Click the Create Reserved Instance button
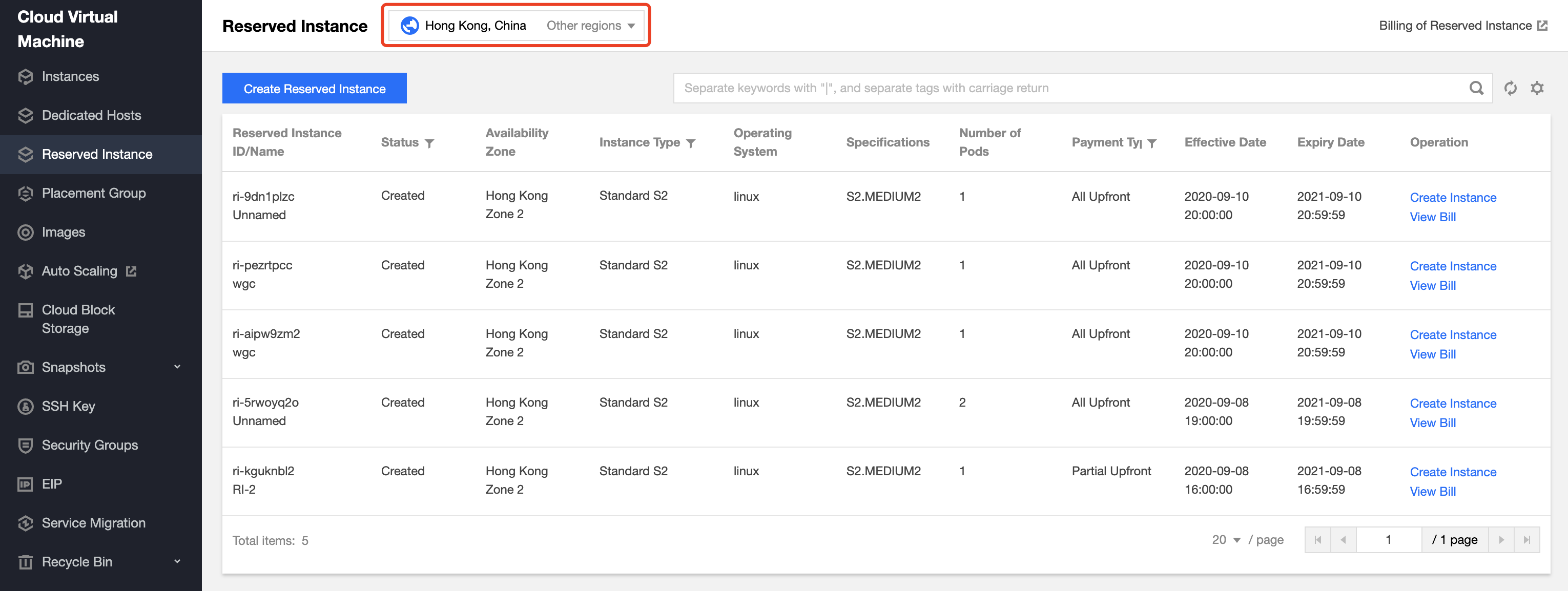 pos(314,88)
